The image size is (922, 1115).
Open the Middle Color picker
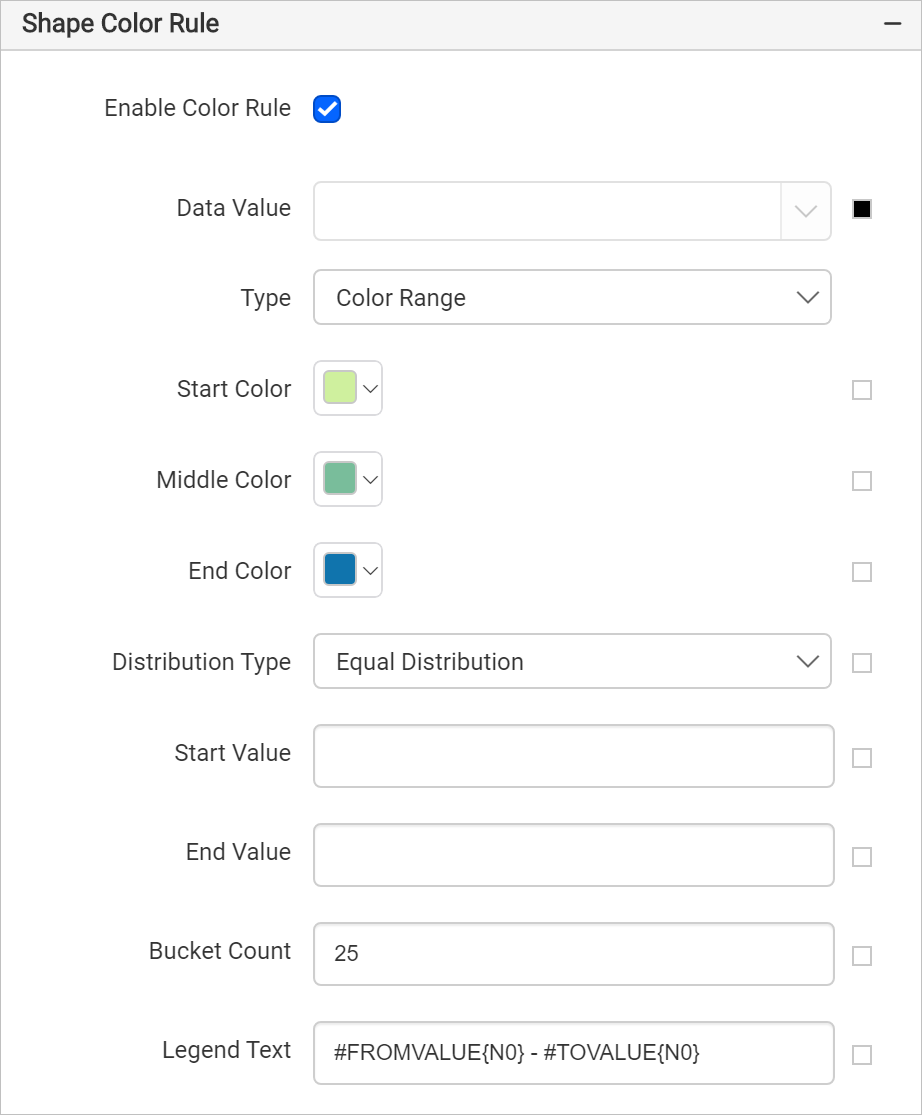[x=348, y=480]
